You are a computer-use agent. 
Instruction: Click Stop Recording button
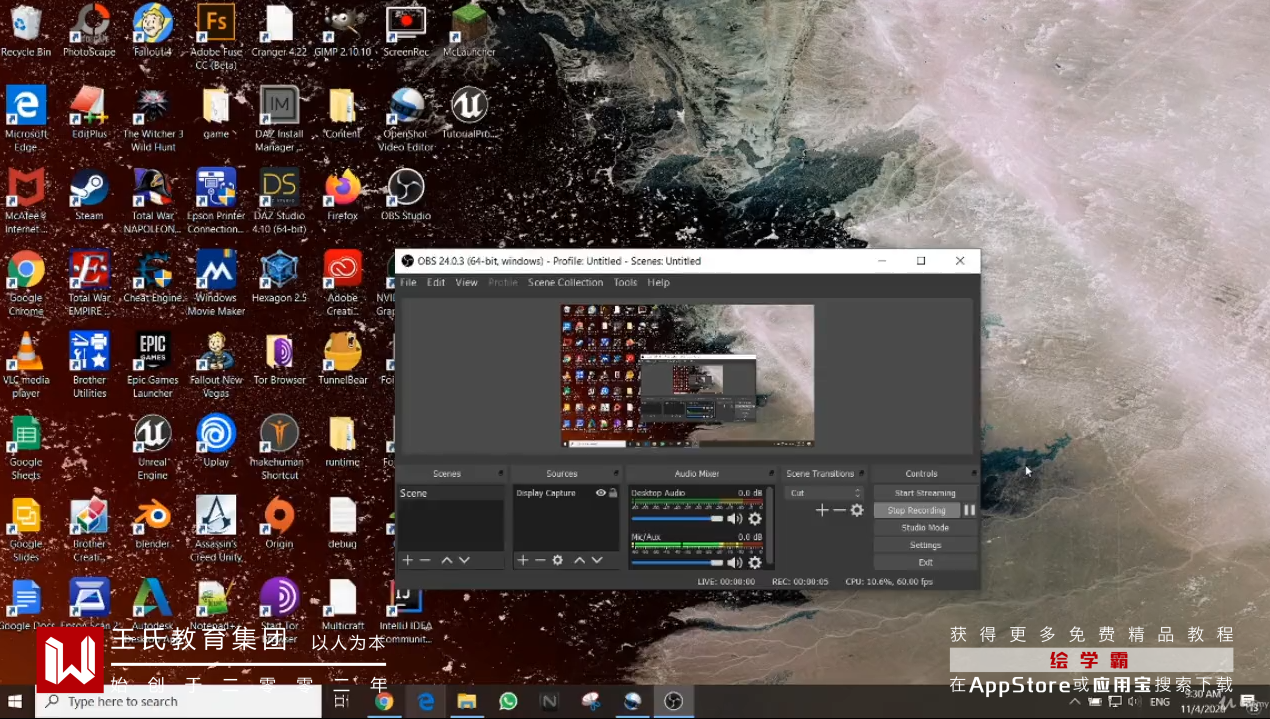(x=916, y=510)
